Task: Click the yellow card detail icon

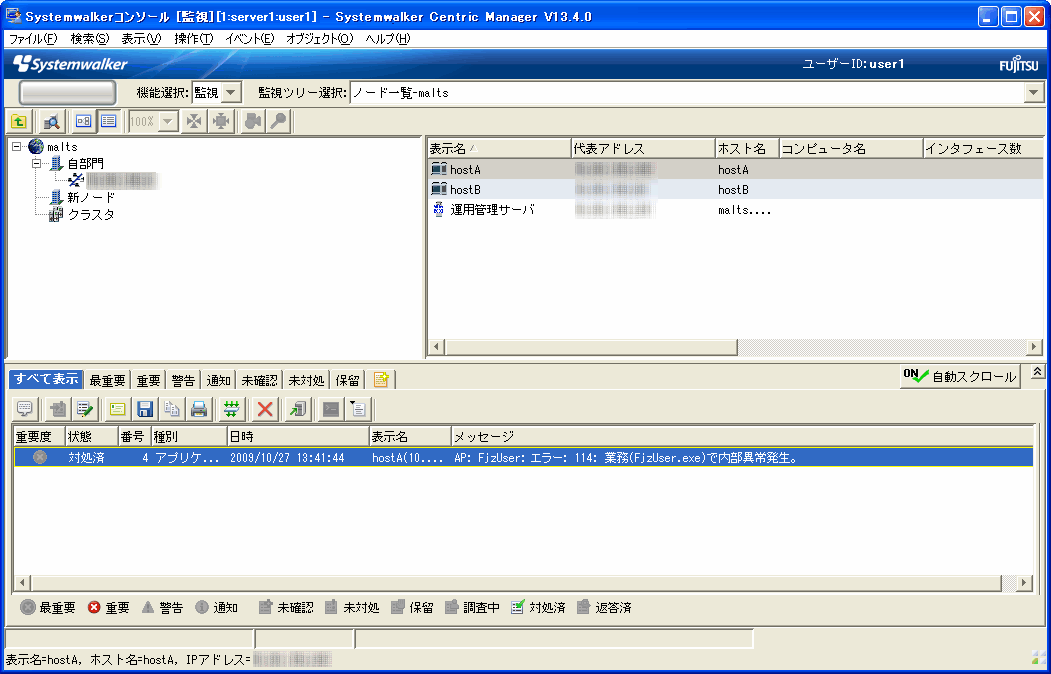Action: 117,409
